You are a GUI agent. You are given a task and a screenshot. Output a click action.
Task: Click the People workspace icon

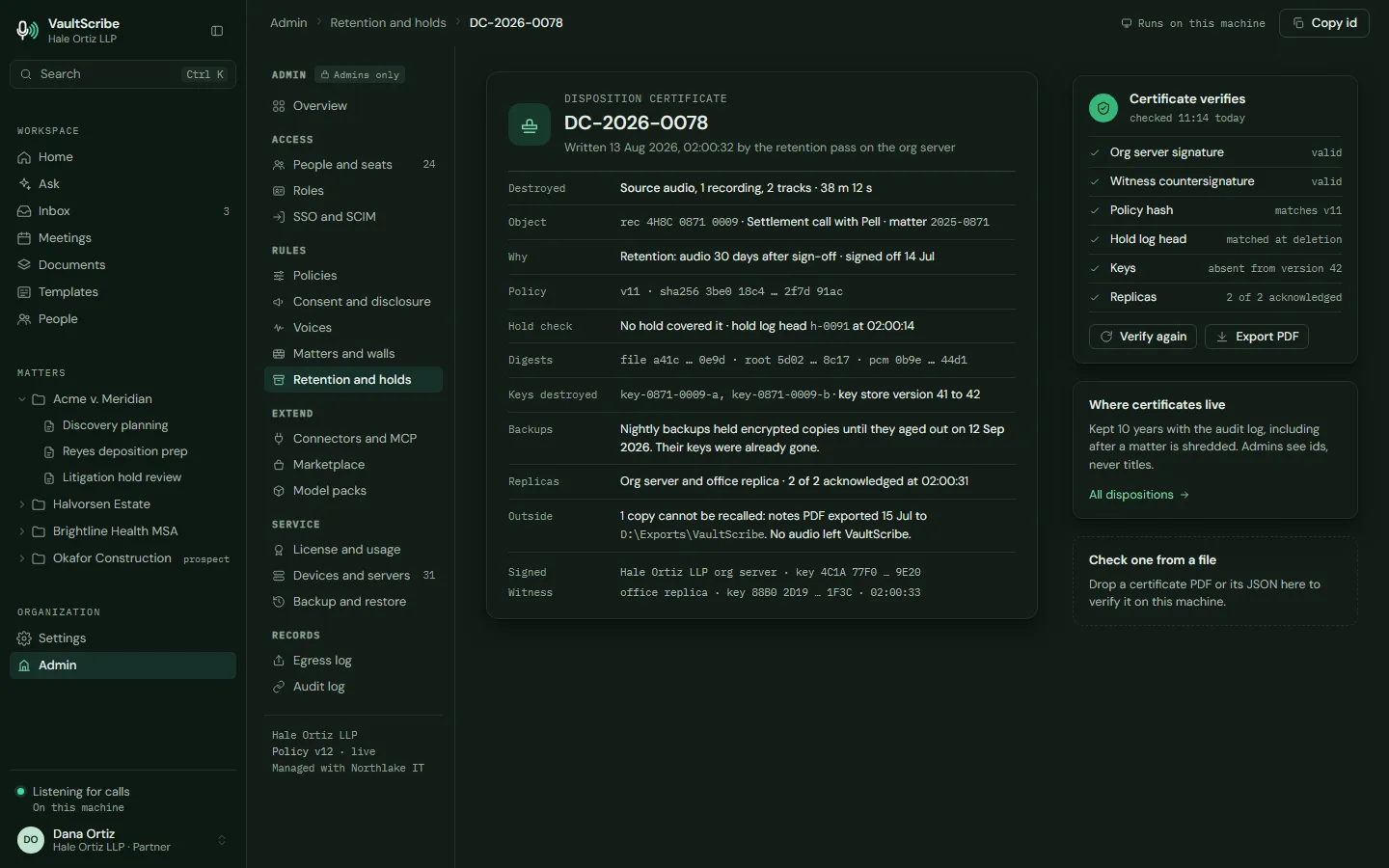[24, 319]
